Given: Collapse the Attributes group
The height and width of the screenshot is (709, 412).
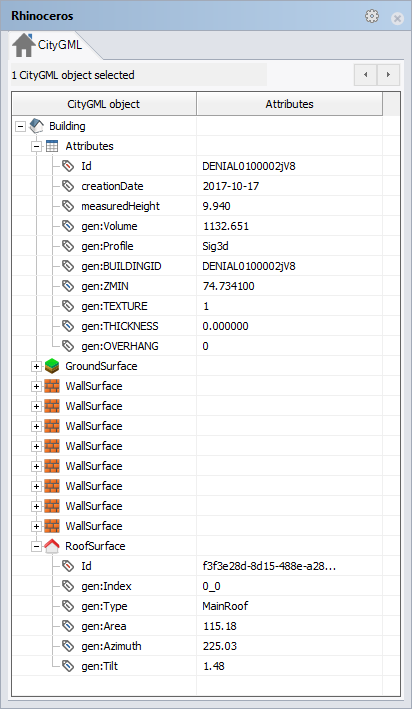Looking at the screenshot, I should pyautogui.click(x=36, y=146).
